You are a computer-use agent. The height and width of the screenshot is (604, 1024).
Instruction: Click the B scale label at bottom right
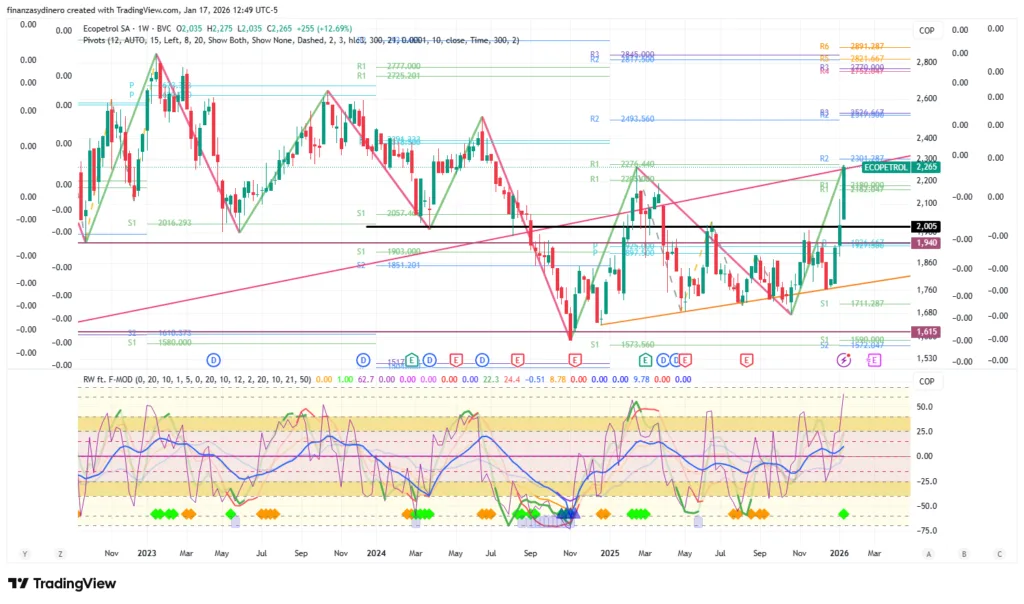tap(964, 553)
